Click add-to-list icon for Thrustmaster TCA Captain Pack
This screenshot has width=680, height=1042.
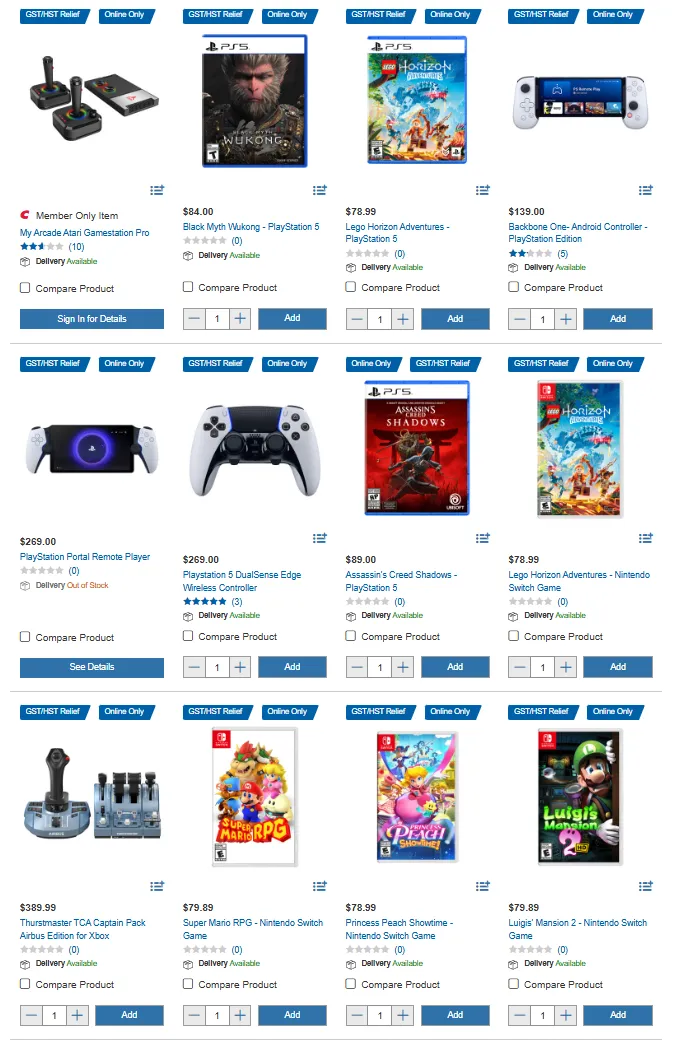[x=157, y=886]
